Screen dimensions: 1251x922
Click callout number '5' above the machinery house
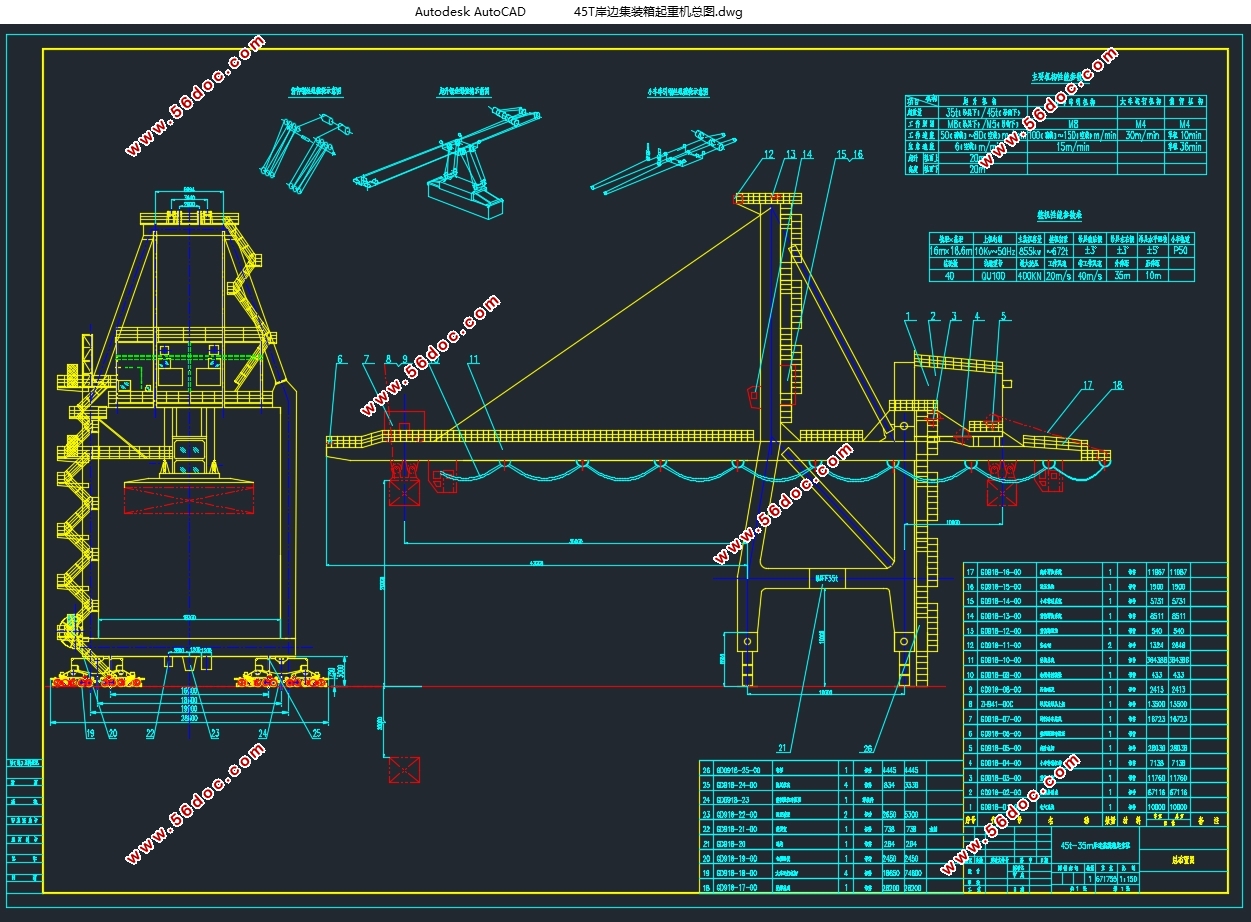click(x=1003, y=316)
